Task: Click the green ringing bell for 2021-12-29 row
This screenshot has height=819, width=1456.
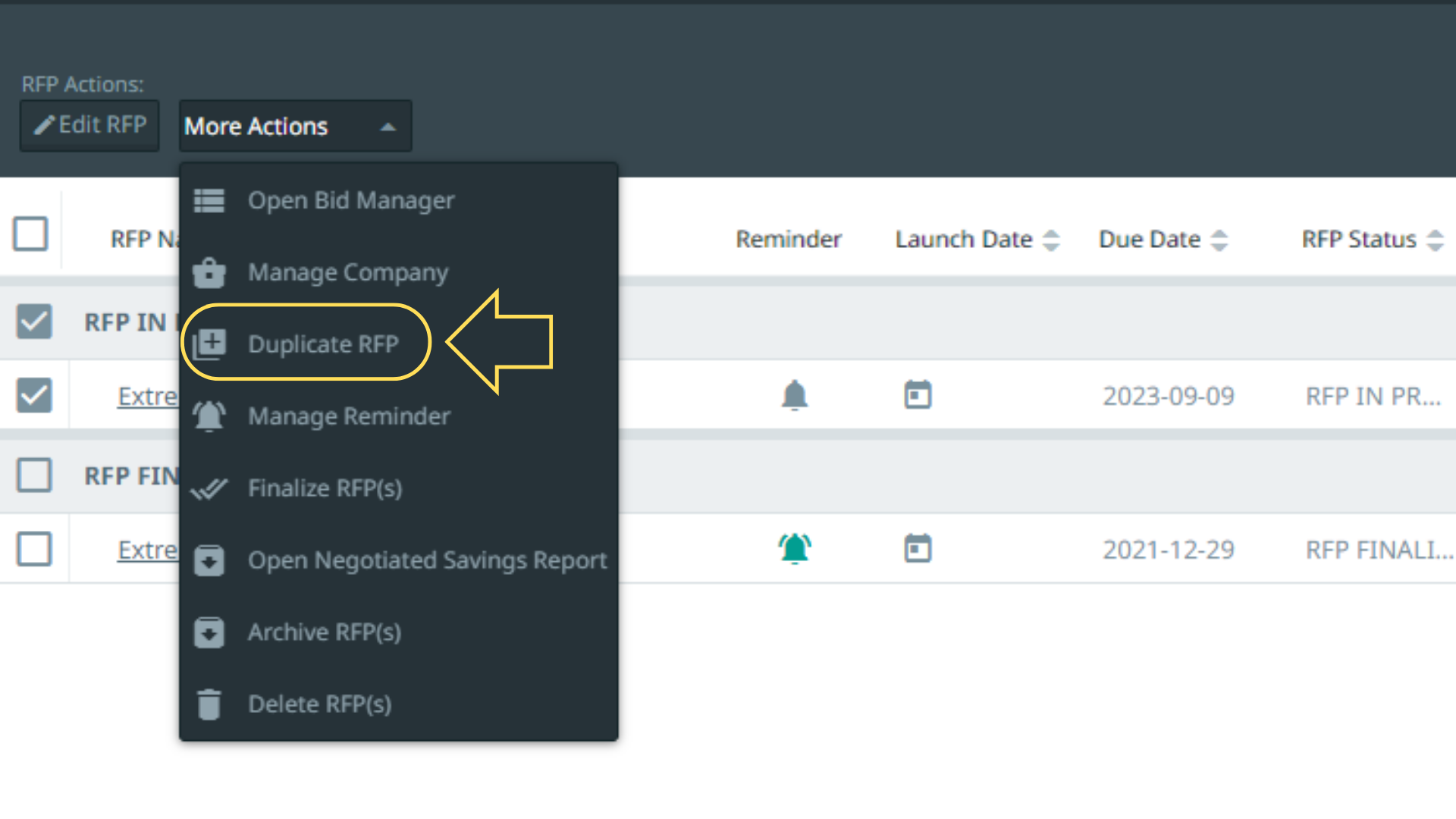Action: click(x=794, y=549)
